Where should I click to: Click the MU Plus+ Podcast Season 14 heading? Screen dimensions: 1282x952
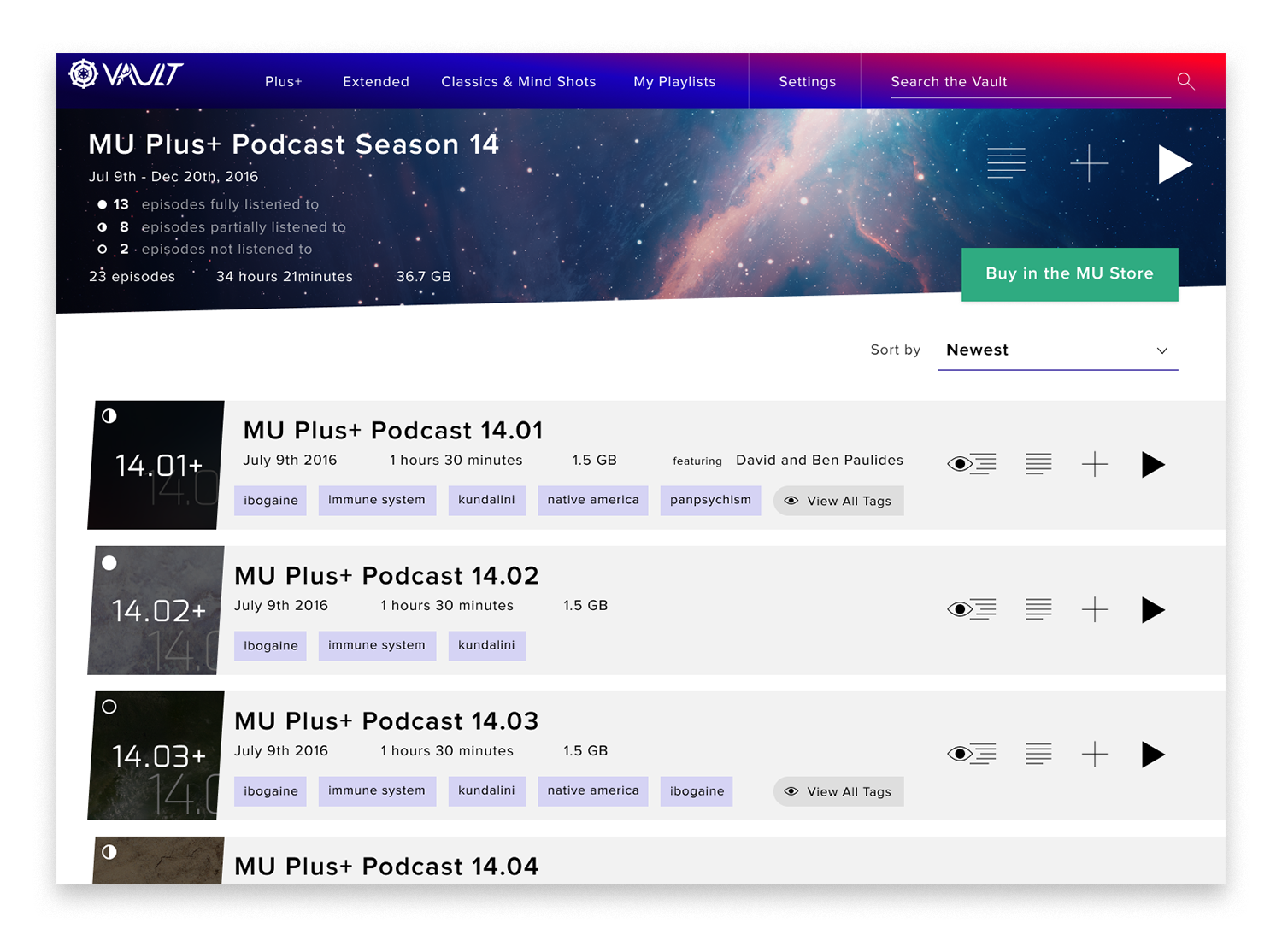point(293,144)
